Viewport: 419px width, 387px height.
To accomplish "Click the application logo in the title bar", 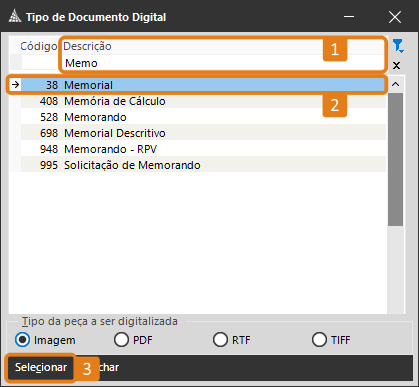I will 15,16.
